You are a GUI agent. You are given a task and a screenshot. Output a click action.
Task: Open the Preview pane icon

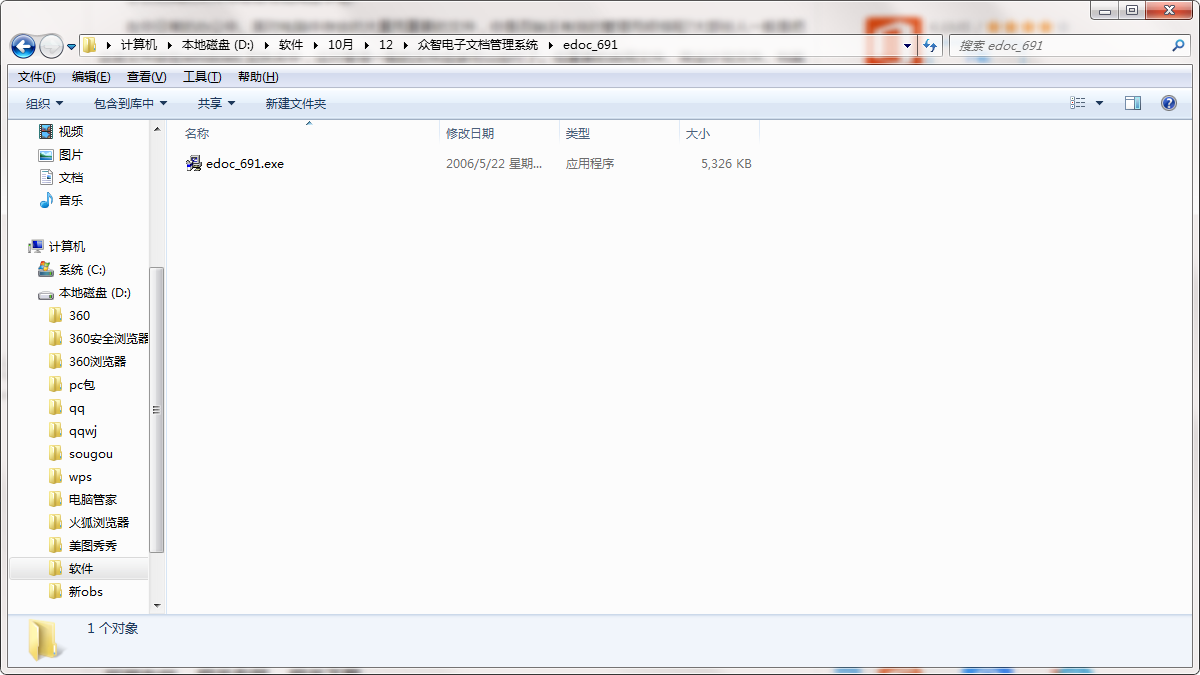click(1133, 102)
